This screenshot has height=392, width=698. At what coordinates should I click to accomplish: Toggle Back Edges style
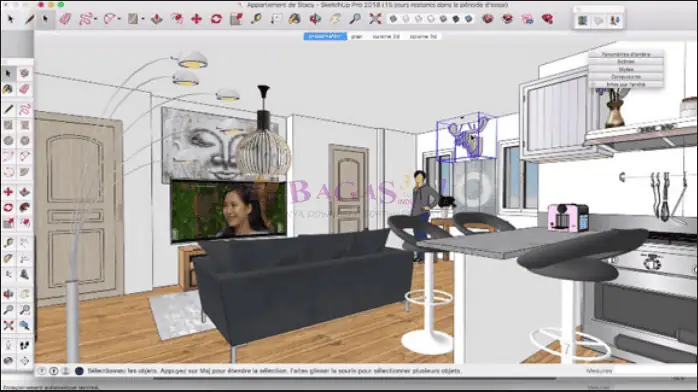tap(406, 19)
